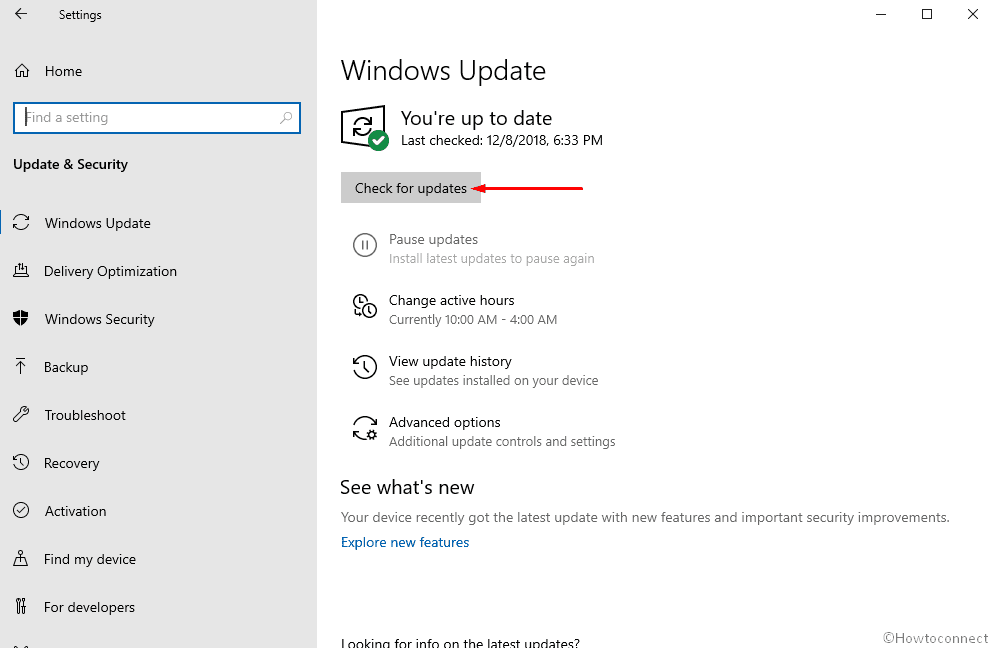The width and height of the screenshot is (994, 648).
Task: Click the View update history icon
Action: pyautogui.click(x=365, y=367)
